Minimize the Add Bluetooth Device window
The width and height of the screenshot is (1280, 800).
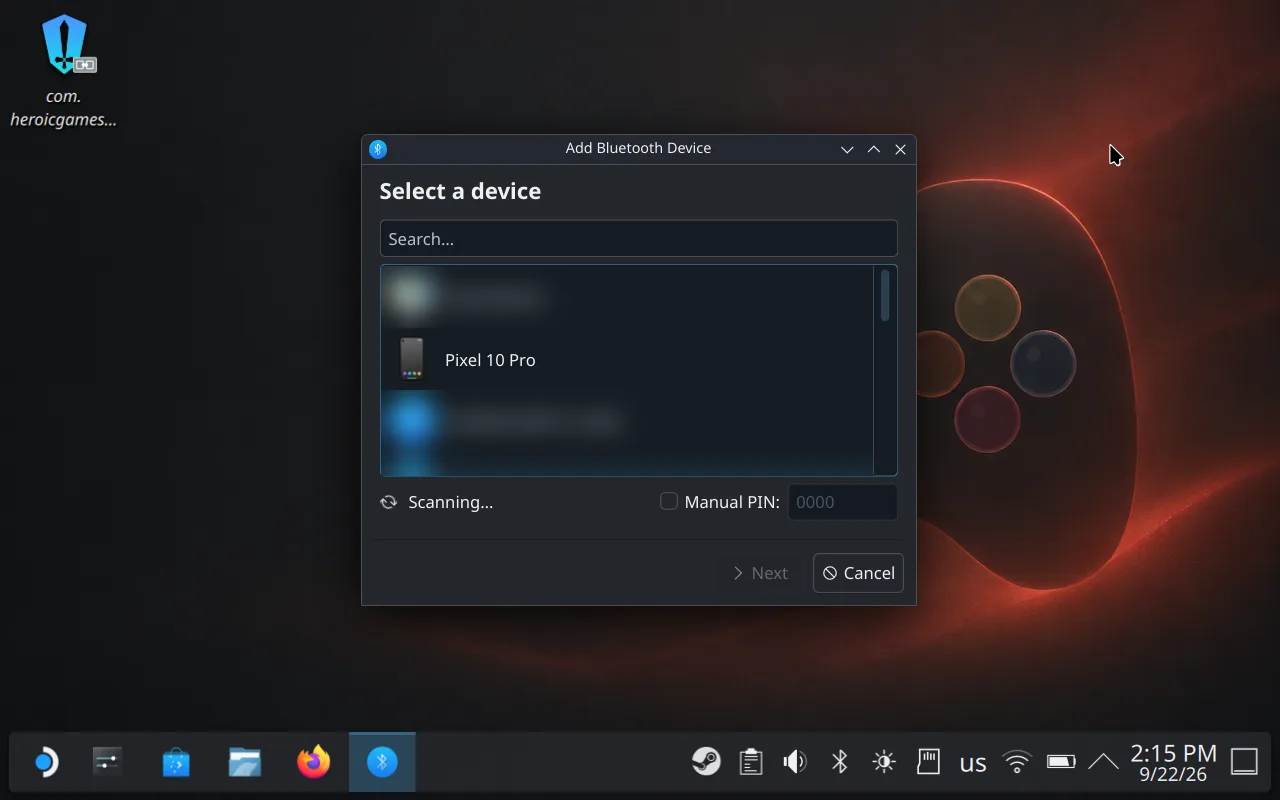point(847,149)
